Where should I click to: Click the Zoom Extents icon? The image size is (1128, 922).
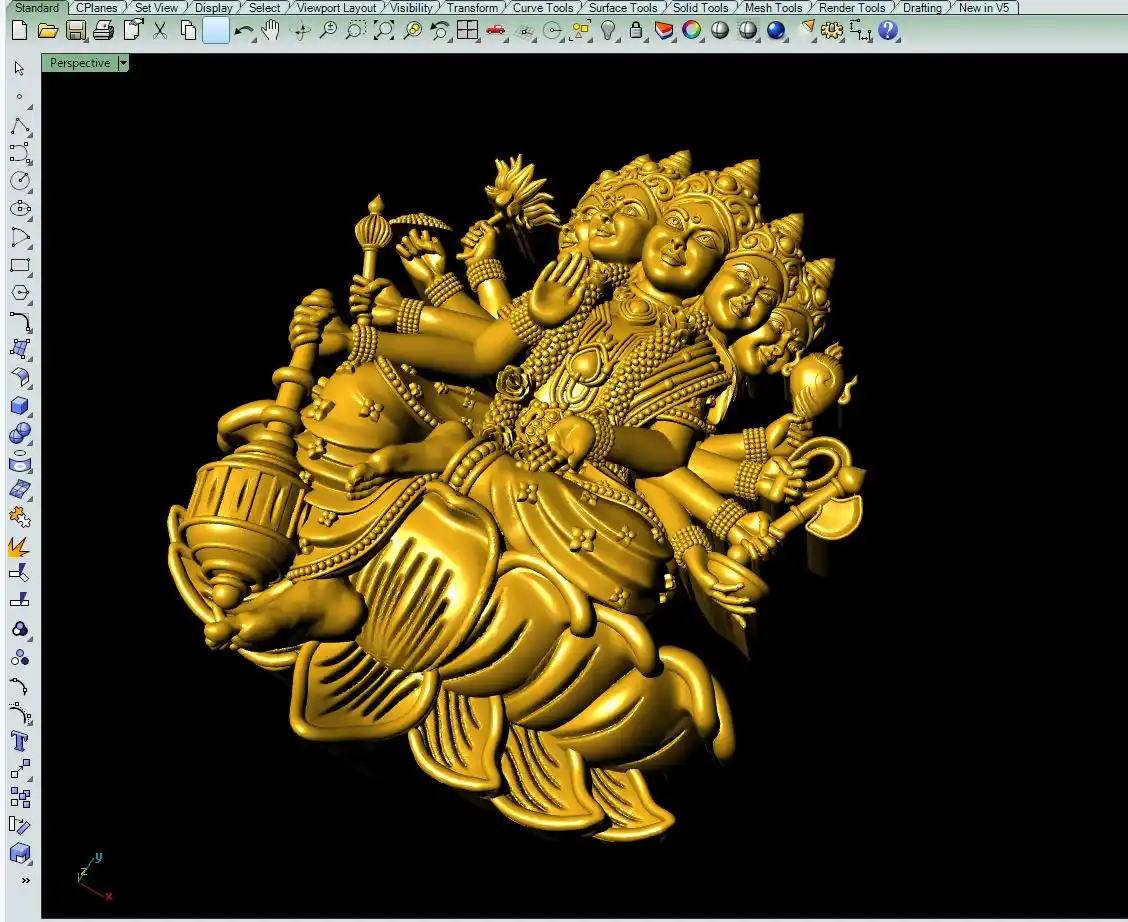[x=384, y=30]
